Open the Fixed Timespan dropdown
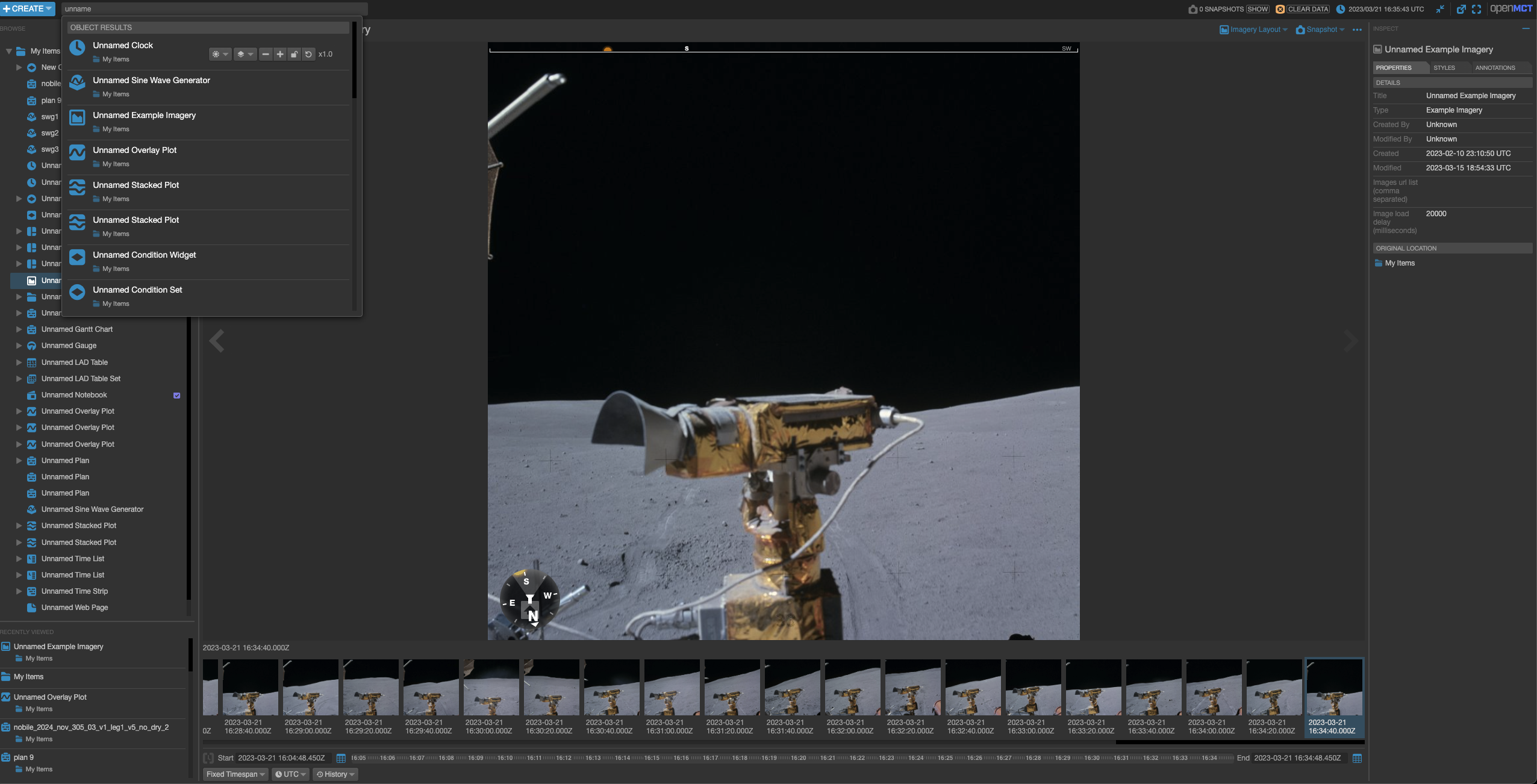This screenshot has height=784, width=1537. tap(235, 774)
